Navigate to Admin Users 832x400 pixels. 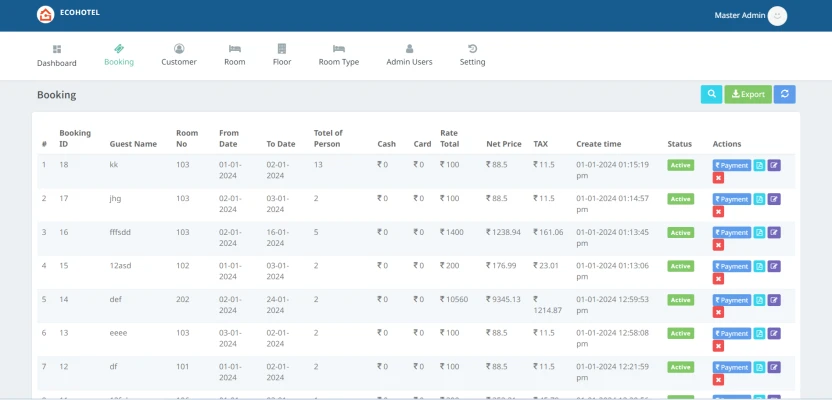pos(409,55)
